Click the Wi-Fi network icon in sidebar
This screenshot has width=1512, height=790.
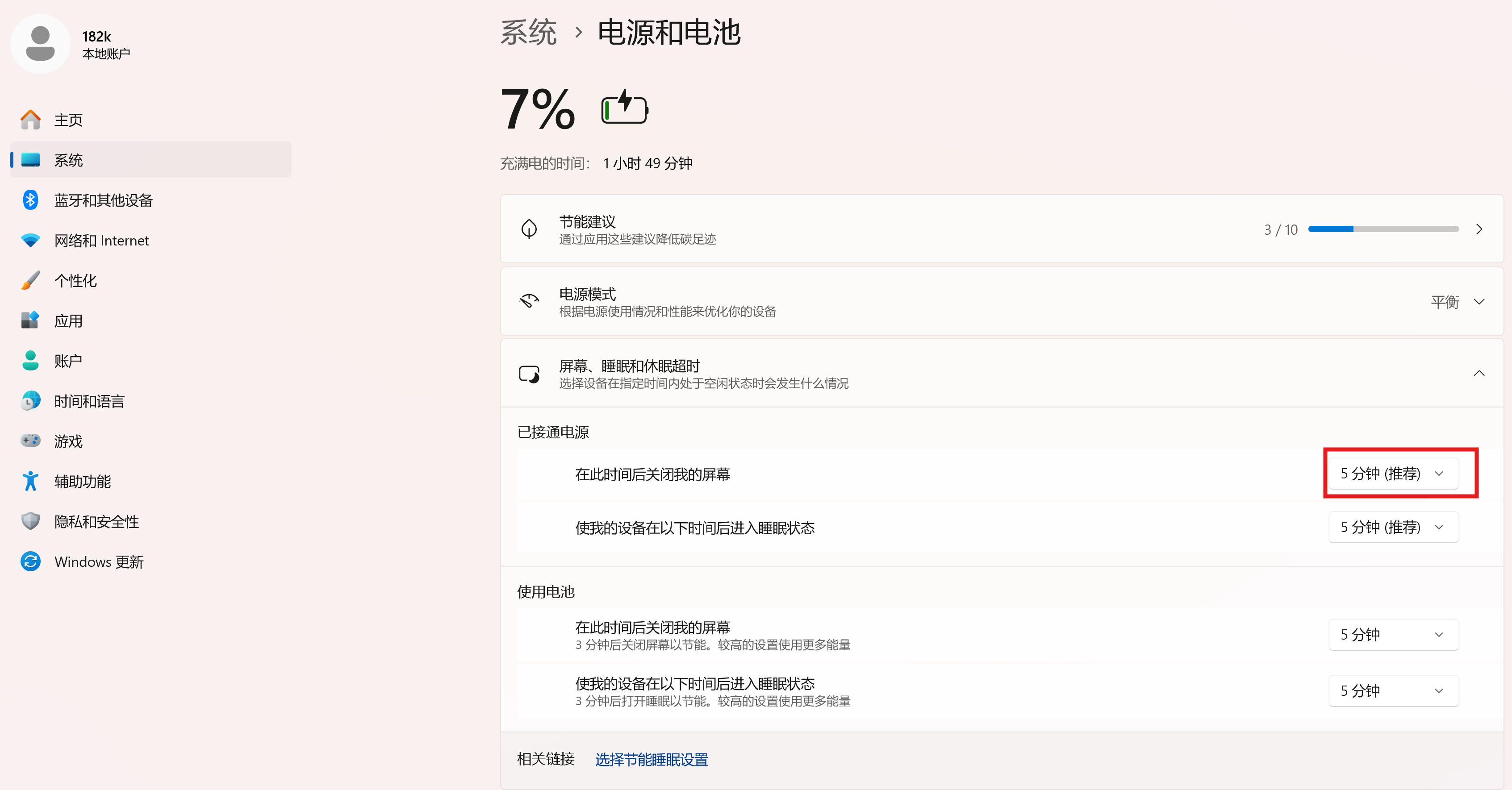click(x=30, y=241)
